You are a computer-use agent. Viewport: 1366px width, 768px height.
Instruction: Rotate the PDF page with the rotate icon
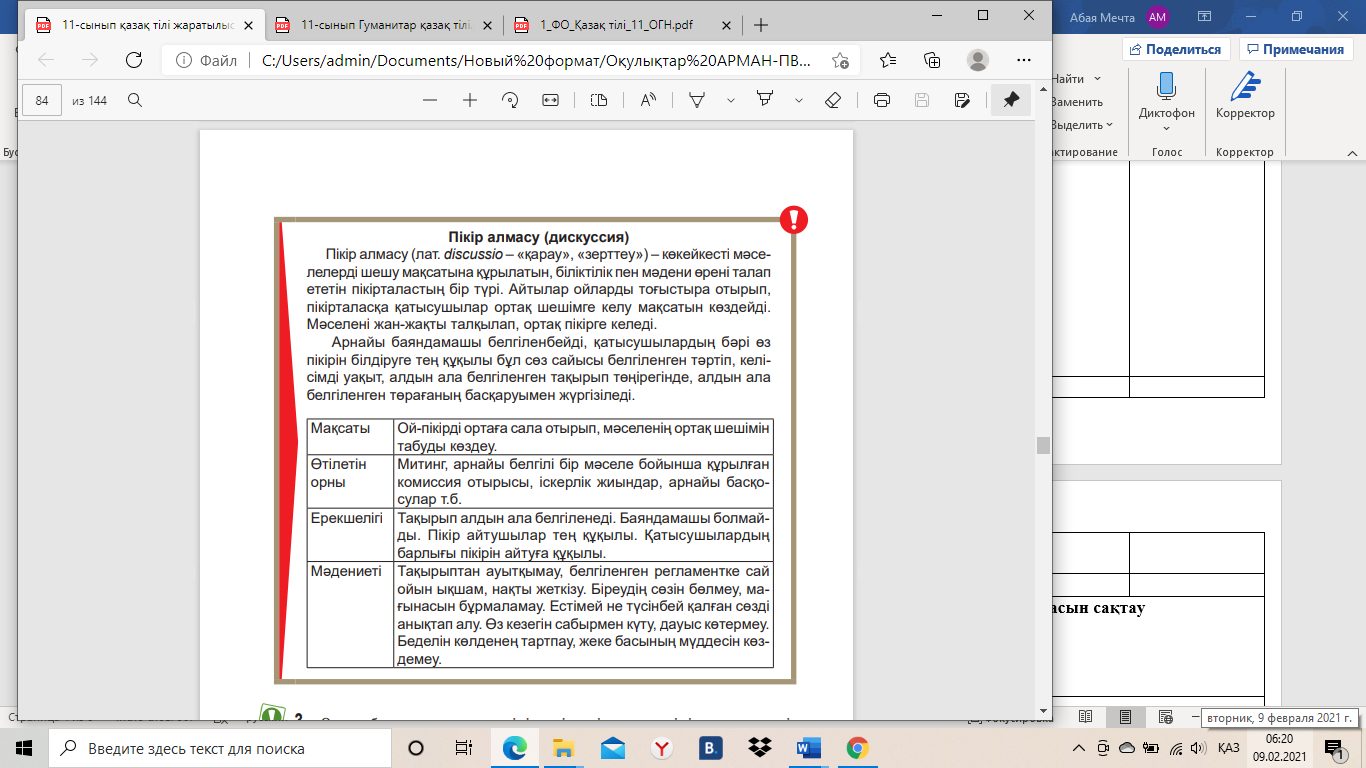[510, 100]
